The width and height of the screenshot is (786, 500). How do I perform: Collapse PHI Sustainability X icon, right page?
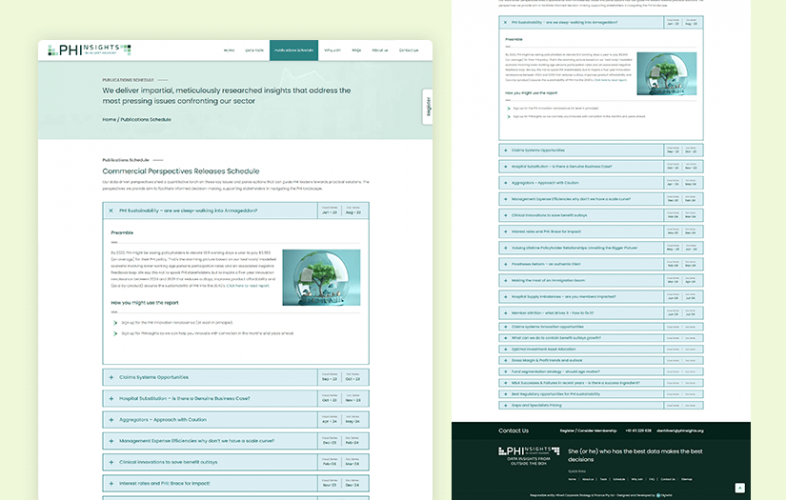[x=505, y=23]
